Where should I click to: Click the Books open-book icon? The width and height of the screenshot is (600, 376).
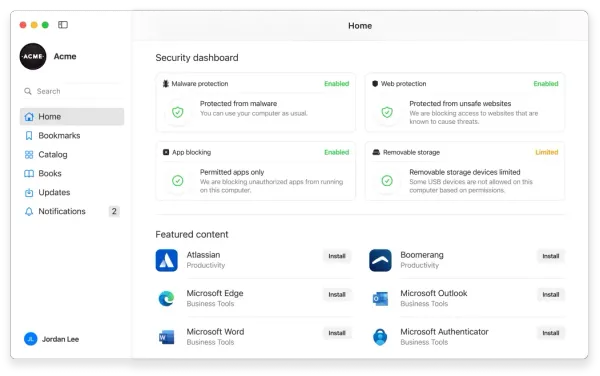[x=29, y=174]
